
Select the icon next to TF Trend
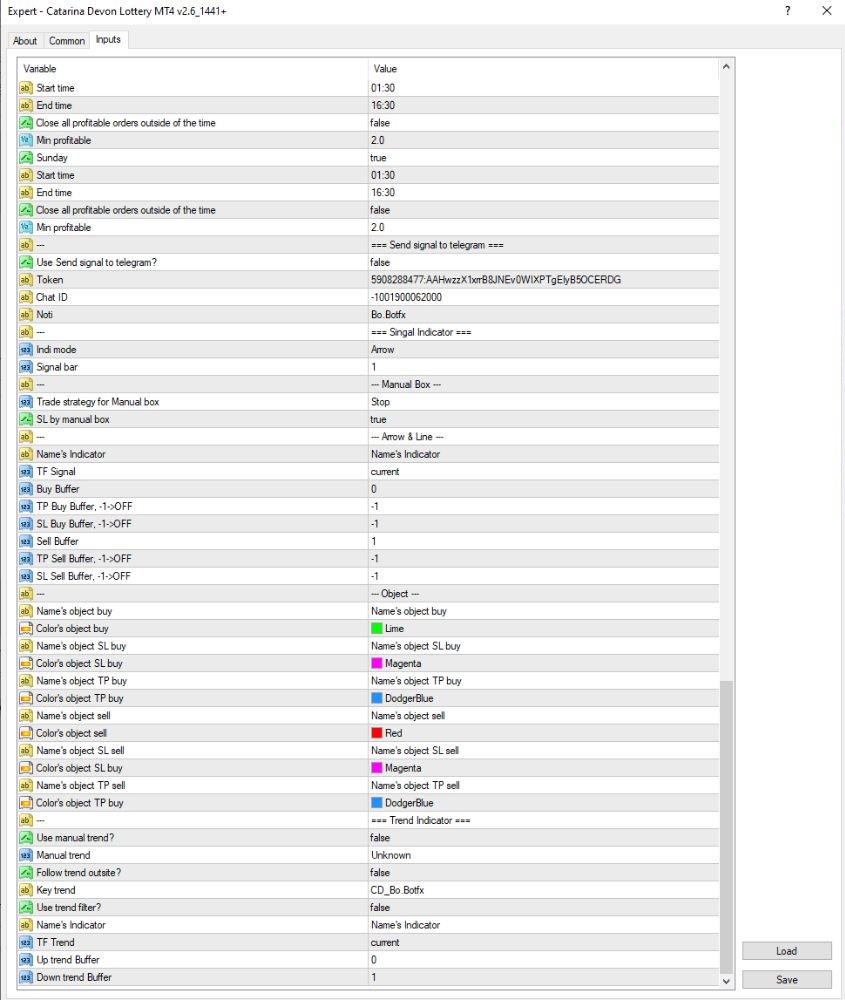(x=26, y=942)
